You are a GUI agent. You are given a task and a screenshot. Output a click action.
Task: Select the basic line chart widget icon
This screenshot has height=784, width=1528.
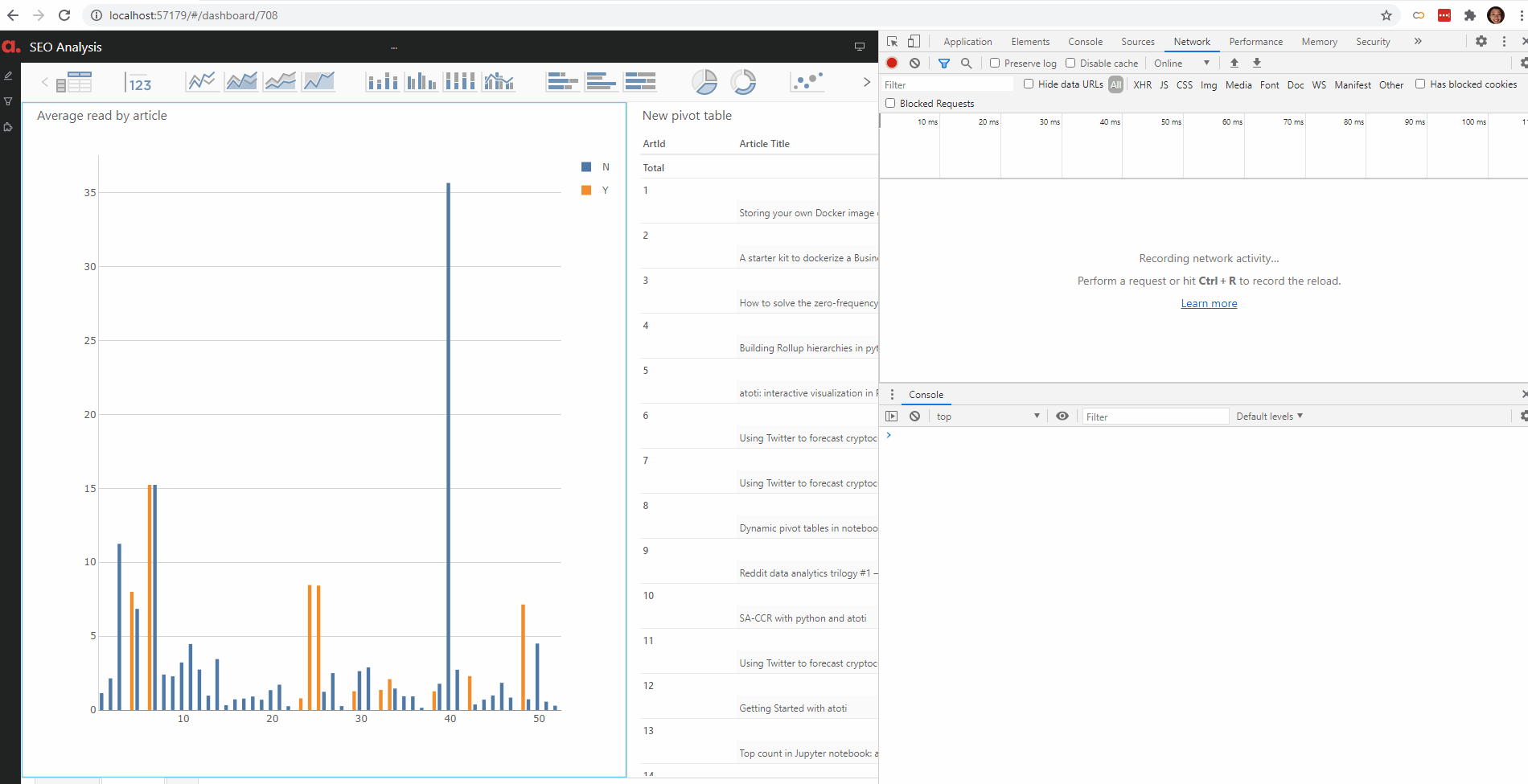[x=202, y=80]
